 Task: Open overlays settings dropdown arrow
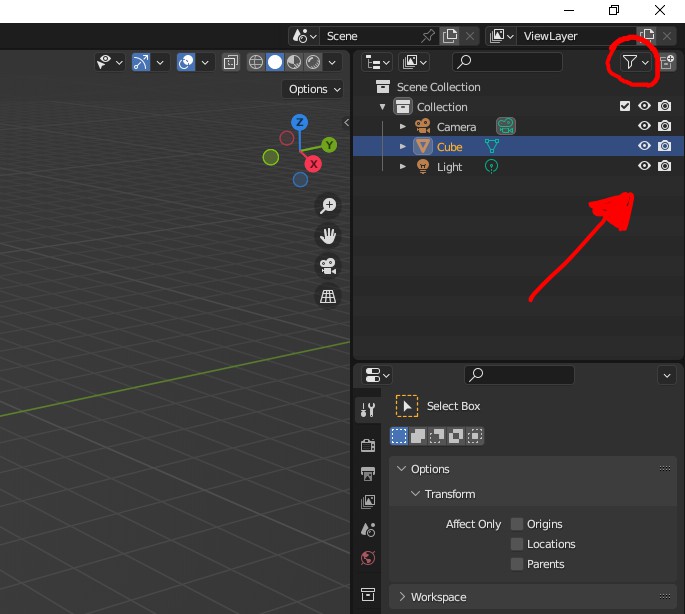click(205, 62)
